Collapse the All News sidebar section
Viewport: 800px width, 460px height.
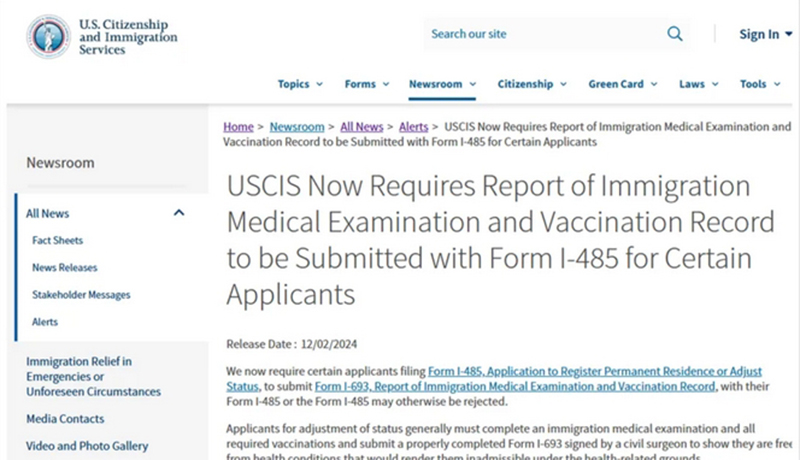pyautogui.click(x=179, y=213)
